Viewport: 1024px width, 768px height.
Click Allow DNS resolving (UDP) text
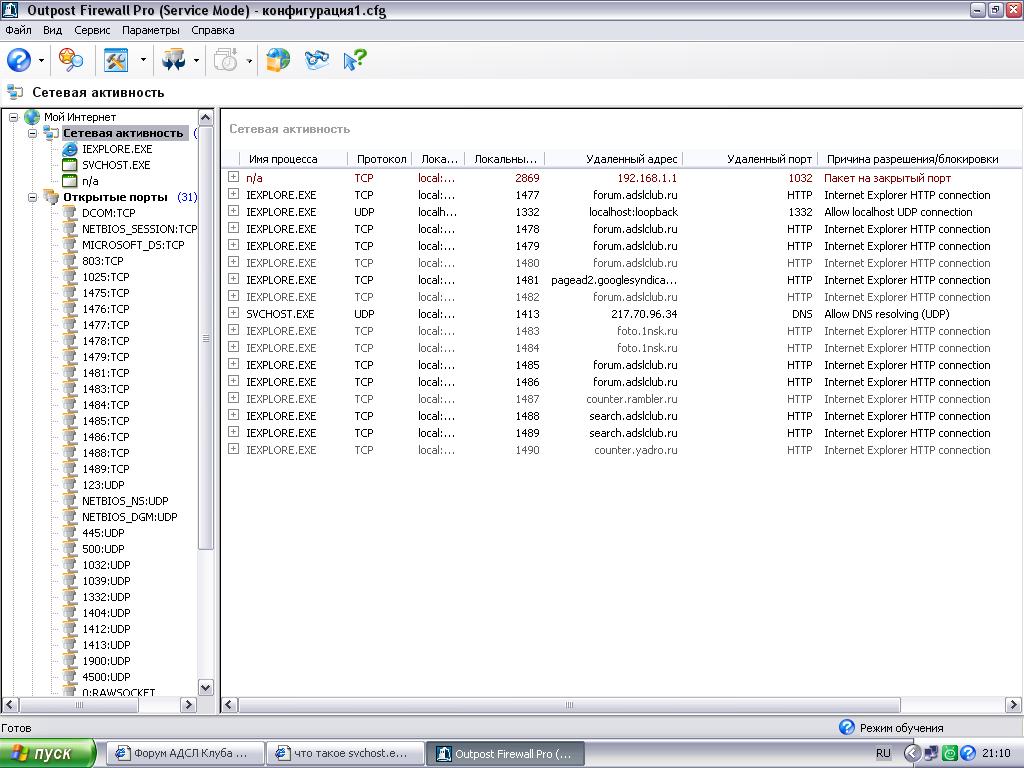point(886,314)
